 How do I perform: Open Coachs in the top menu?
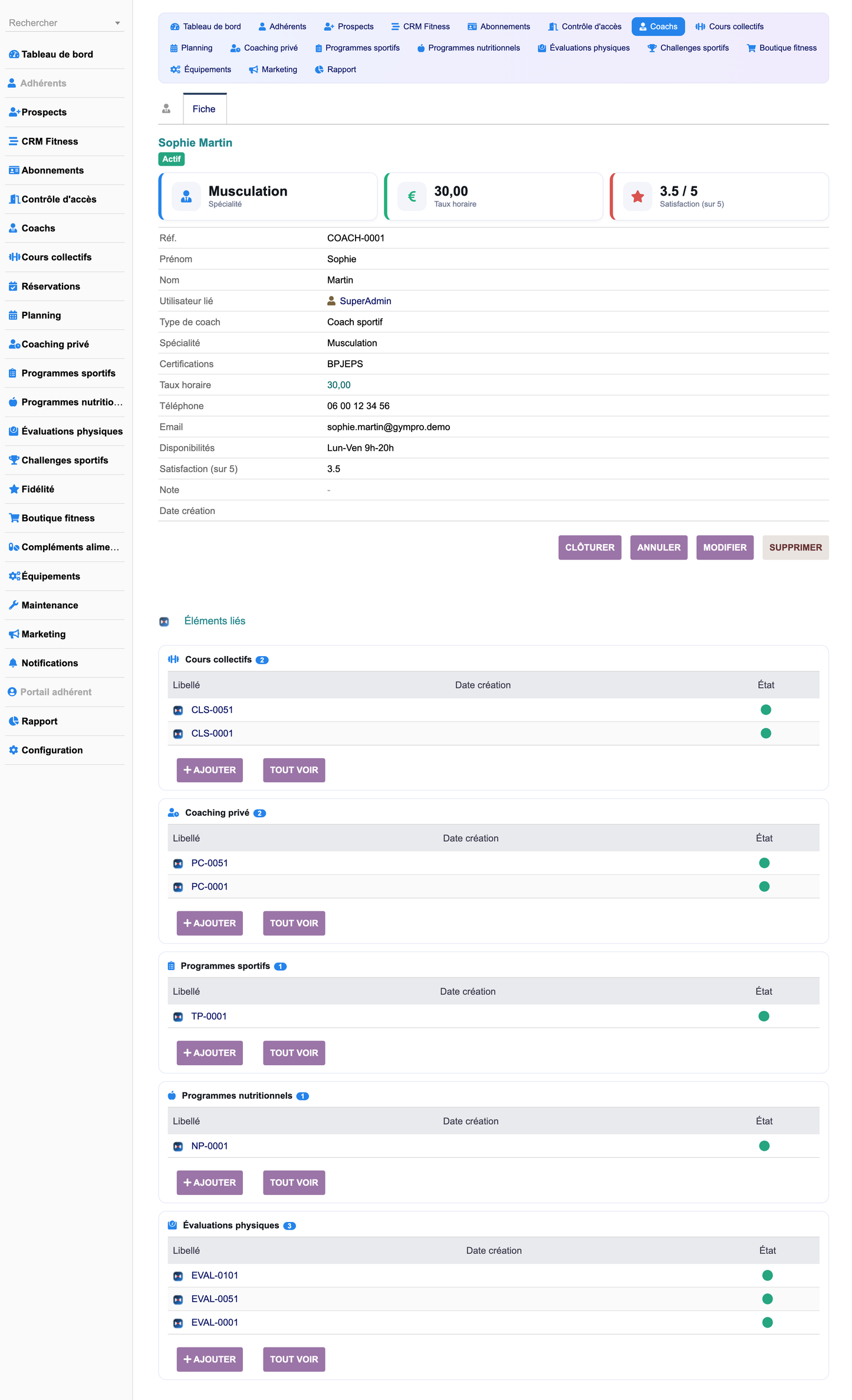point(658,27)
